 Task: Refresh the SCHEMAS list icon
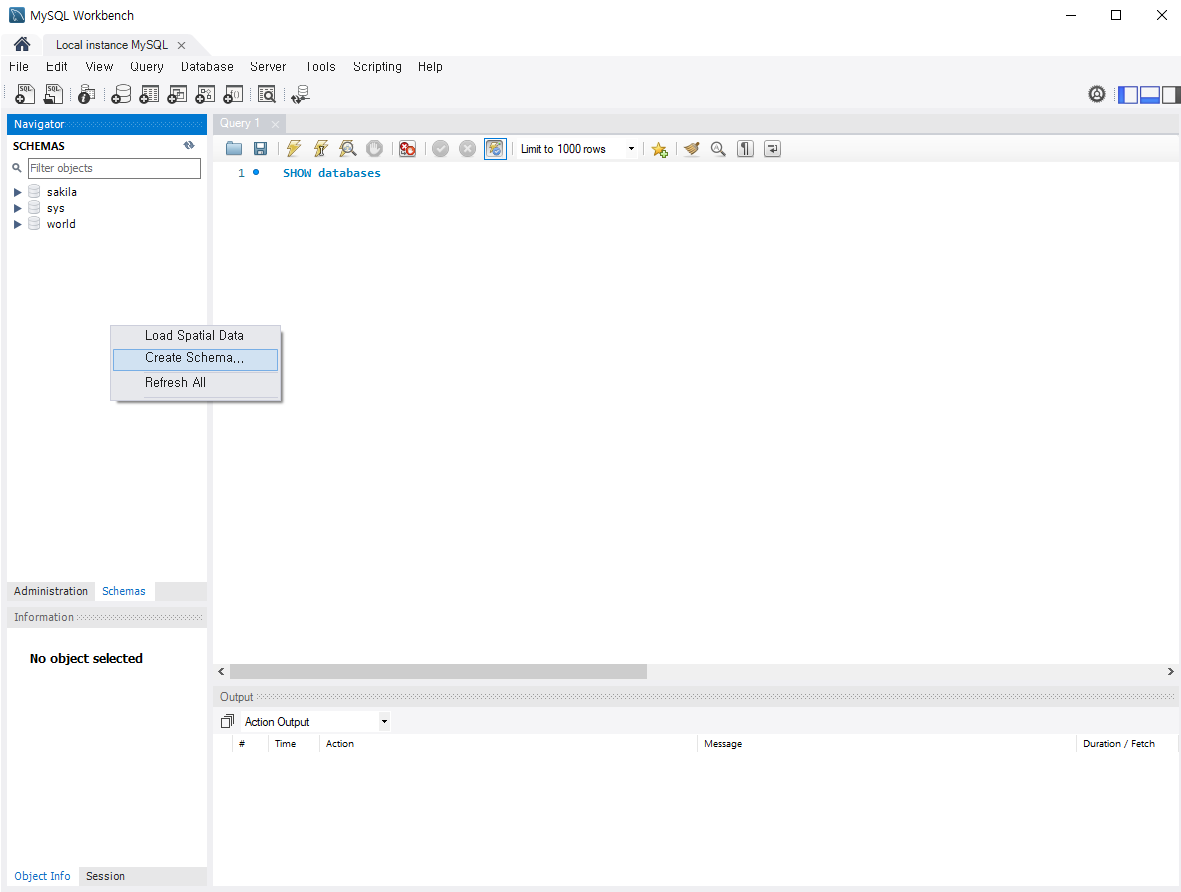point(188,145)
